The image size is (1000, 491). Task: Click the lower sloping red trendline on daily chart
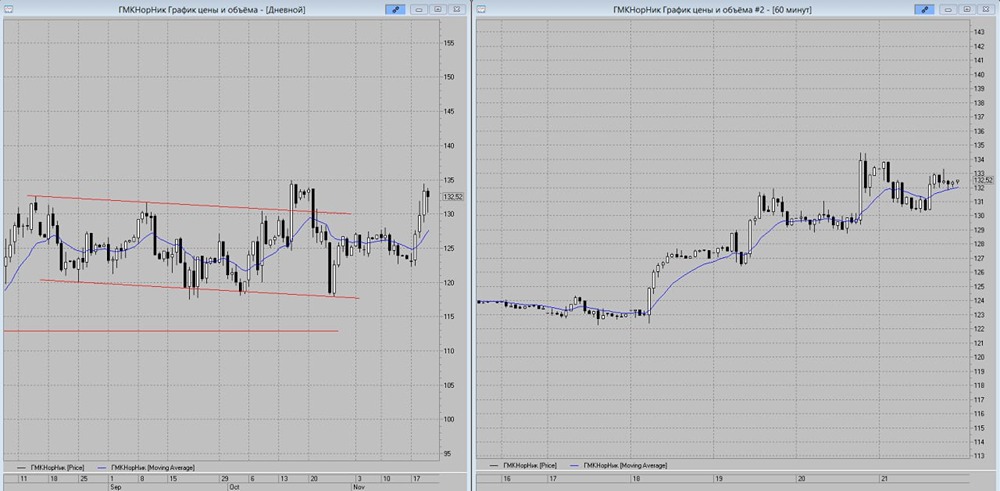pos(199,289)
